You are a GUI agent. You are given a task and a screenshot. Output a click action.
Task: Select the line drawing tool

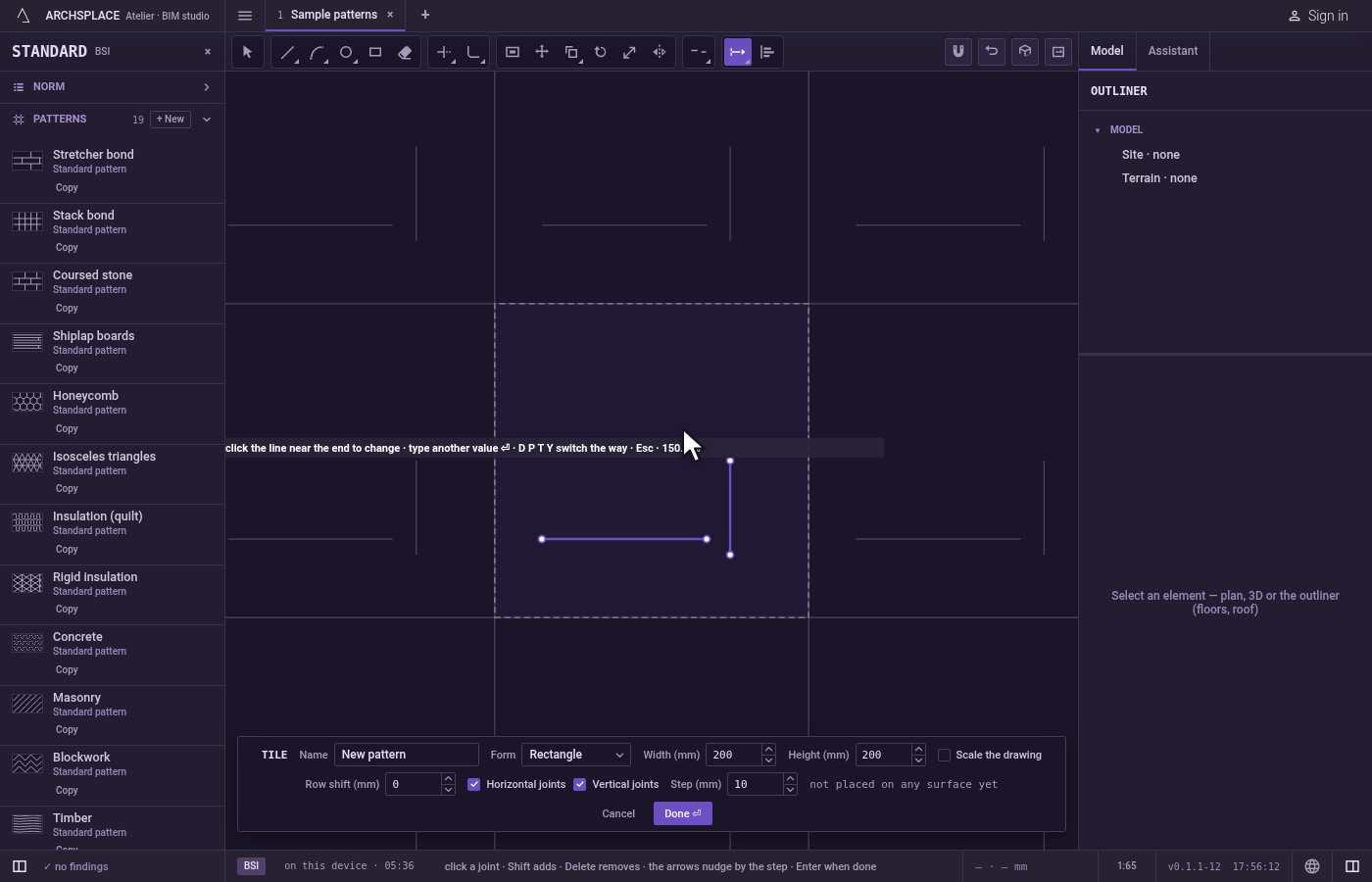point(287,52)
